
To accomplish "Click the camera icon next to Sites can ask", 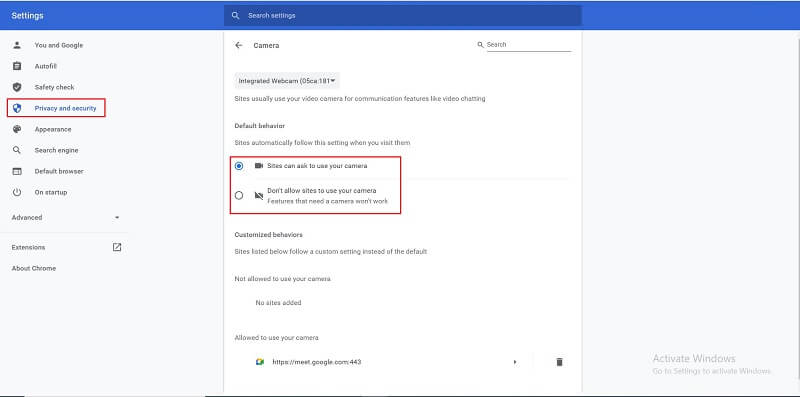I will (x=259, y=166).
